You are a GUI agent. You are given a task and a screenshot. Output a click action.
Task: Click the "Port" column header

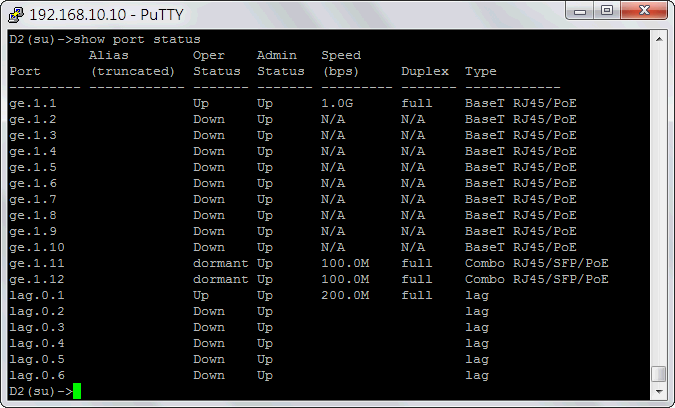tap(25, 71)
